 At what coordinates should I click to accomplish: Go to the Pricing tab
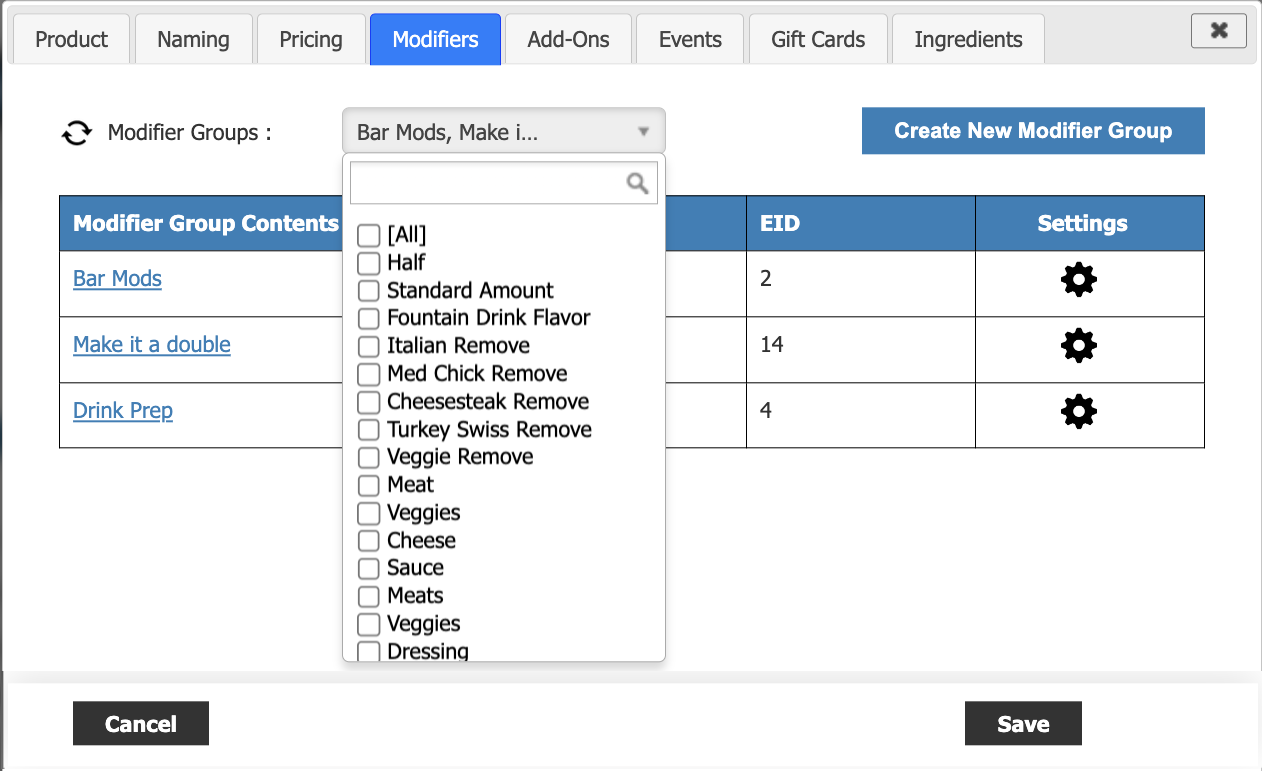[x=311, y=40]
